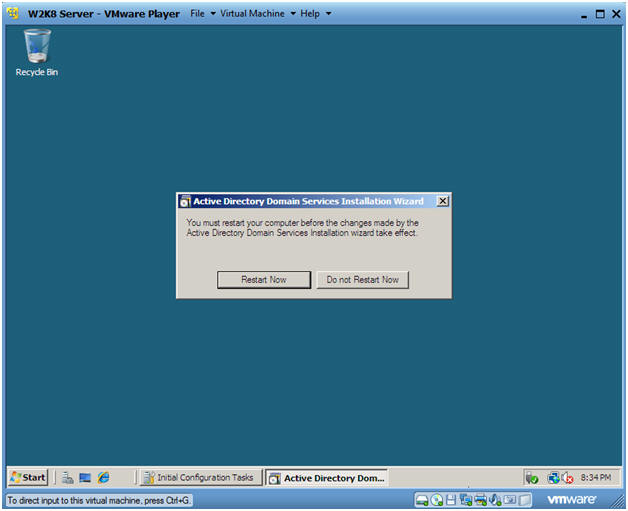The height and width of the screenshot is (511, 628).
Task: Click the 8:34 PM clock
Action: [x=596, y=477]
